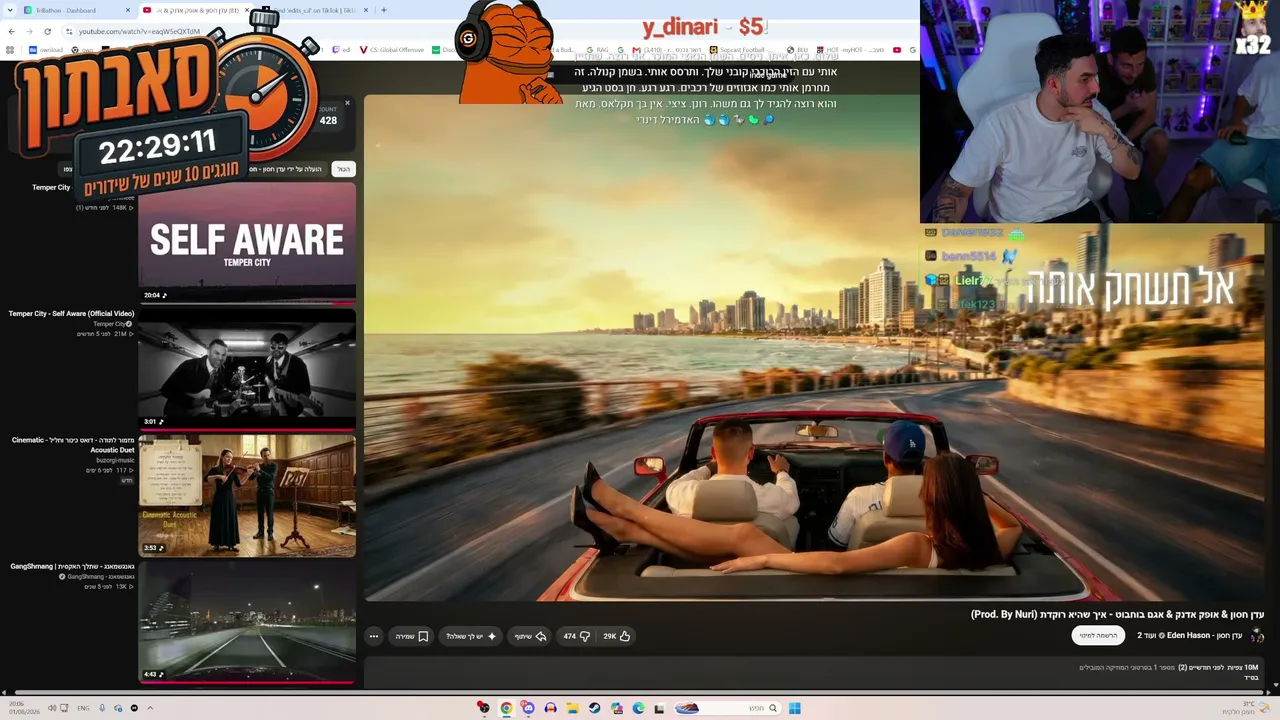Play the SELF AWARE Temper City thumbnail
The height and width of the screenshot is (720, 1280).
tap(247, 242)
